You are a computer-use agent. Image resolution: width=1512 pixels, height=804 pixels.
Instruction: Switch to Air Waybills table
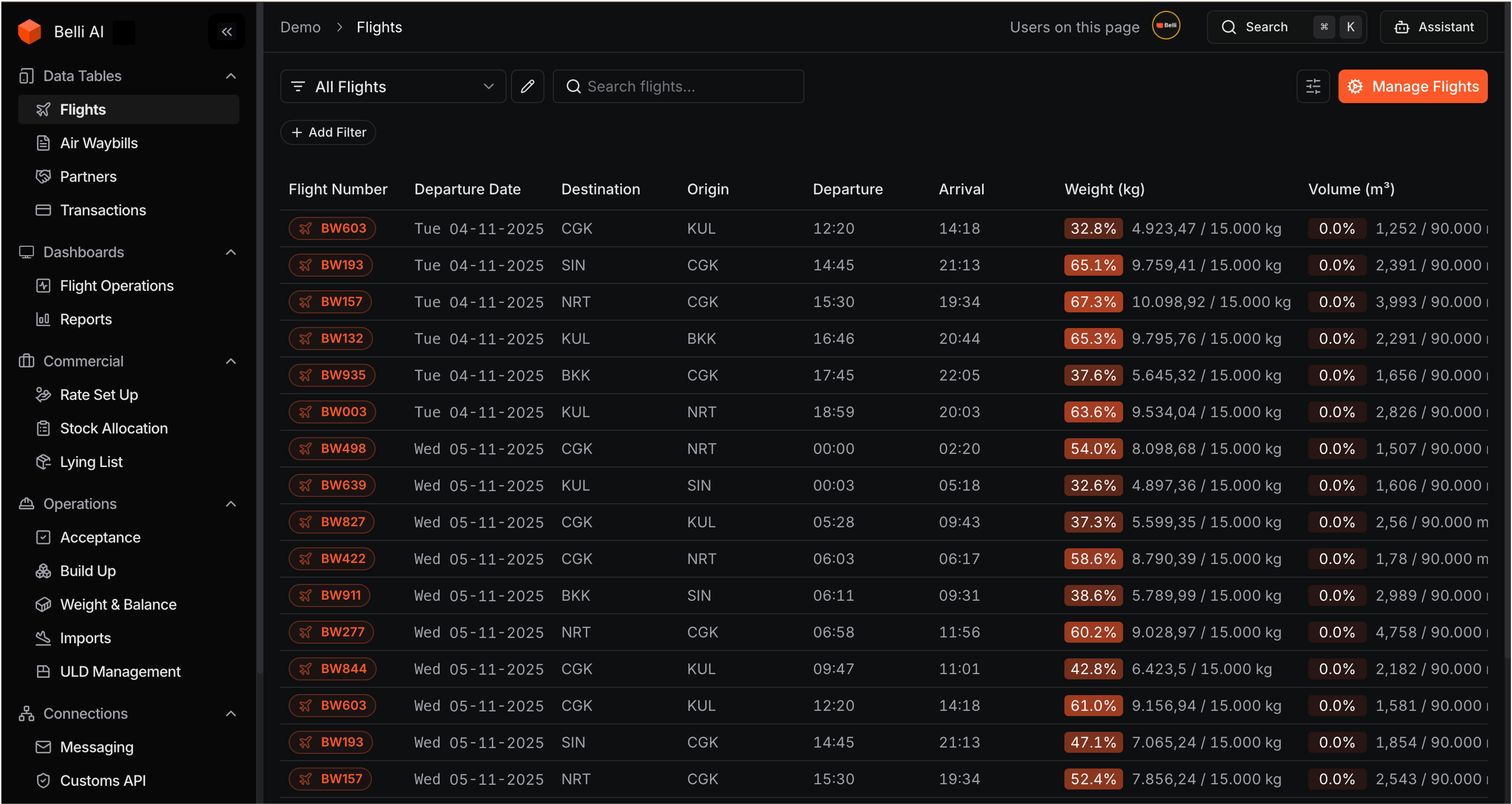click(99, 143)
